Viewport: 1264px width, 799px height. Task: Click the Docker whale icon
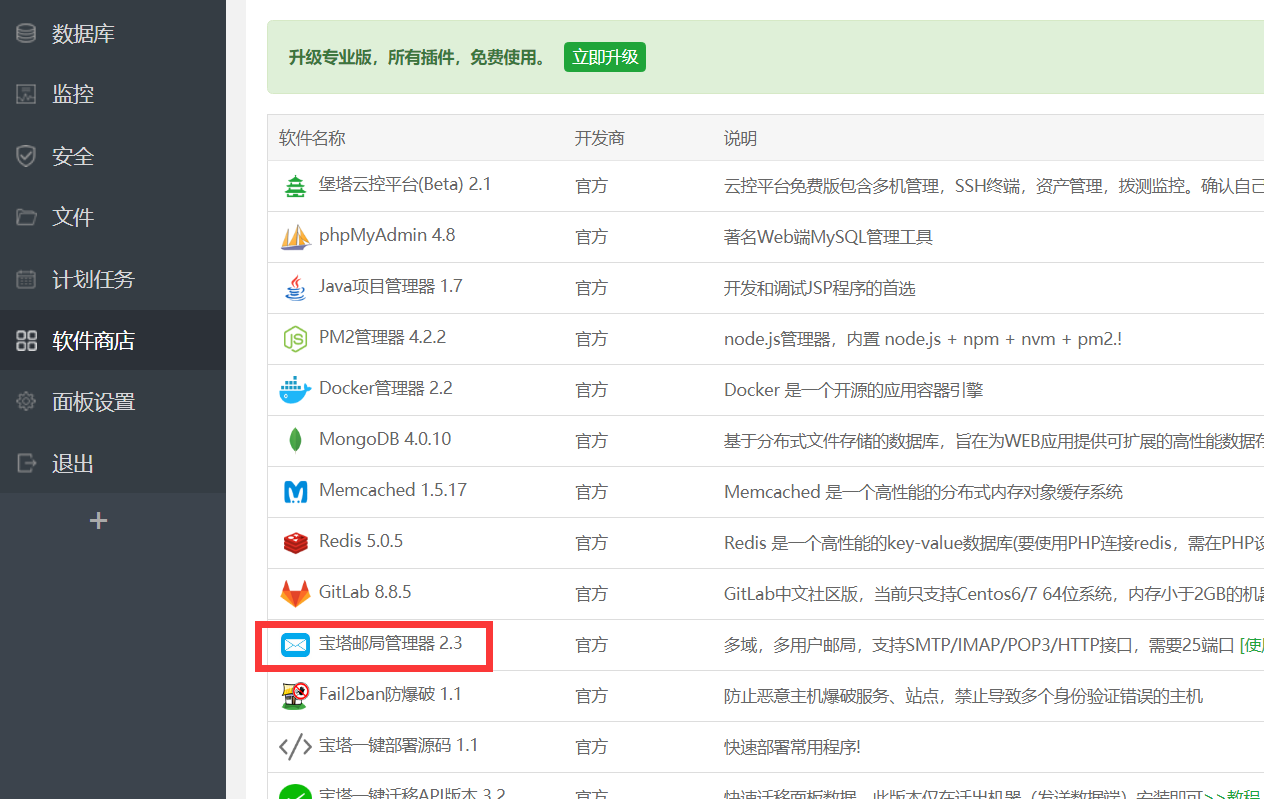pos(295,390)
